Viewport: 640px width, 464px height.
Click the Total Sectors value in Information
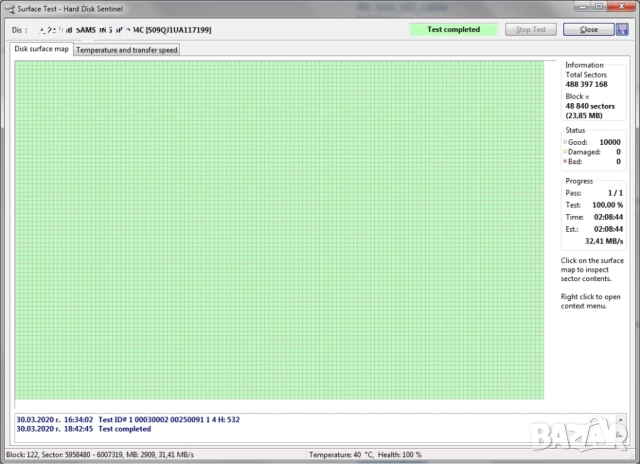tap(587, 84)
